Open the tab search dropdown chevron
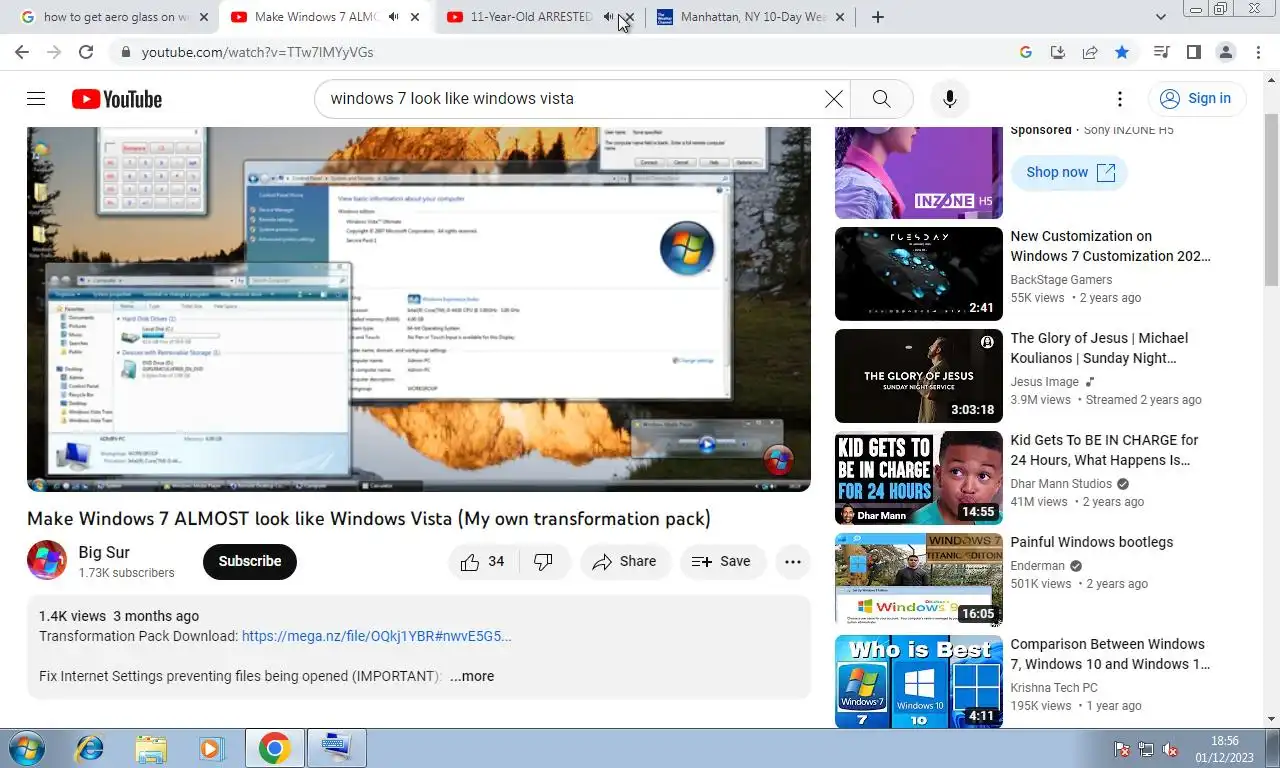Viewport: 1280px width, 768px height. click(1161, 17)
